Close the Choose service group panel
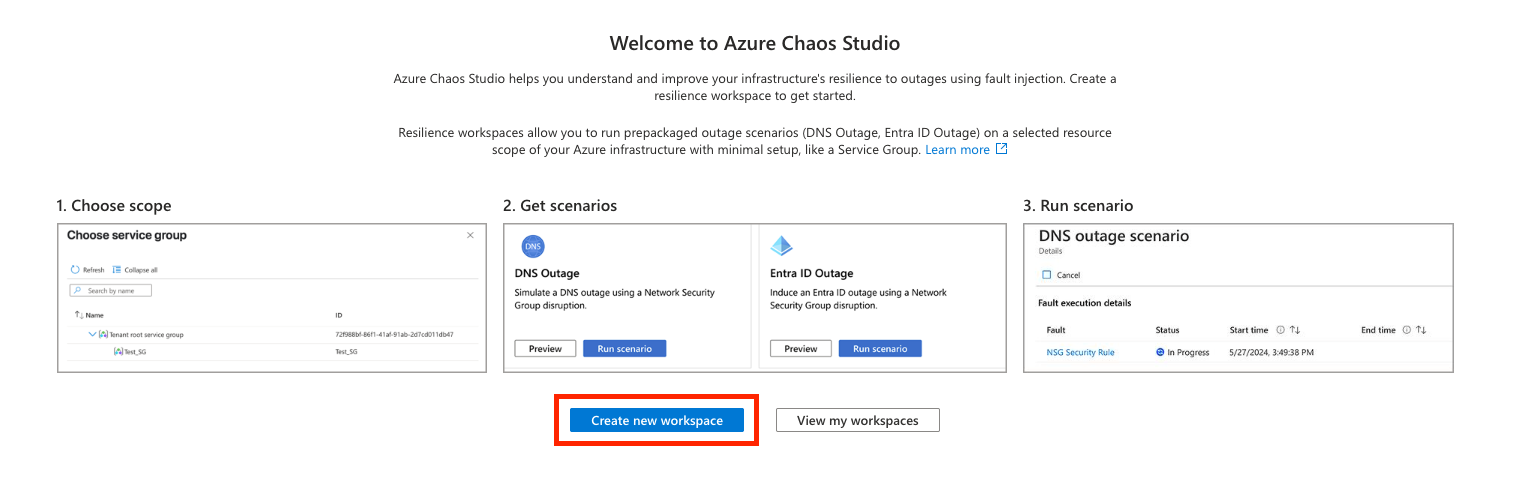This screenshot has width=1527, height=501. tap(470, 235)
